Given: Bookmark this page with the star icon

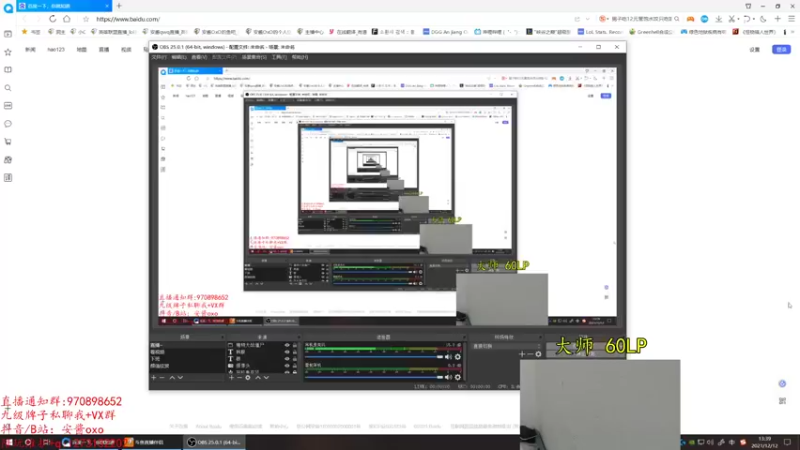Looking at the screenshot, I should tap(86, 19).
